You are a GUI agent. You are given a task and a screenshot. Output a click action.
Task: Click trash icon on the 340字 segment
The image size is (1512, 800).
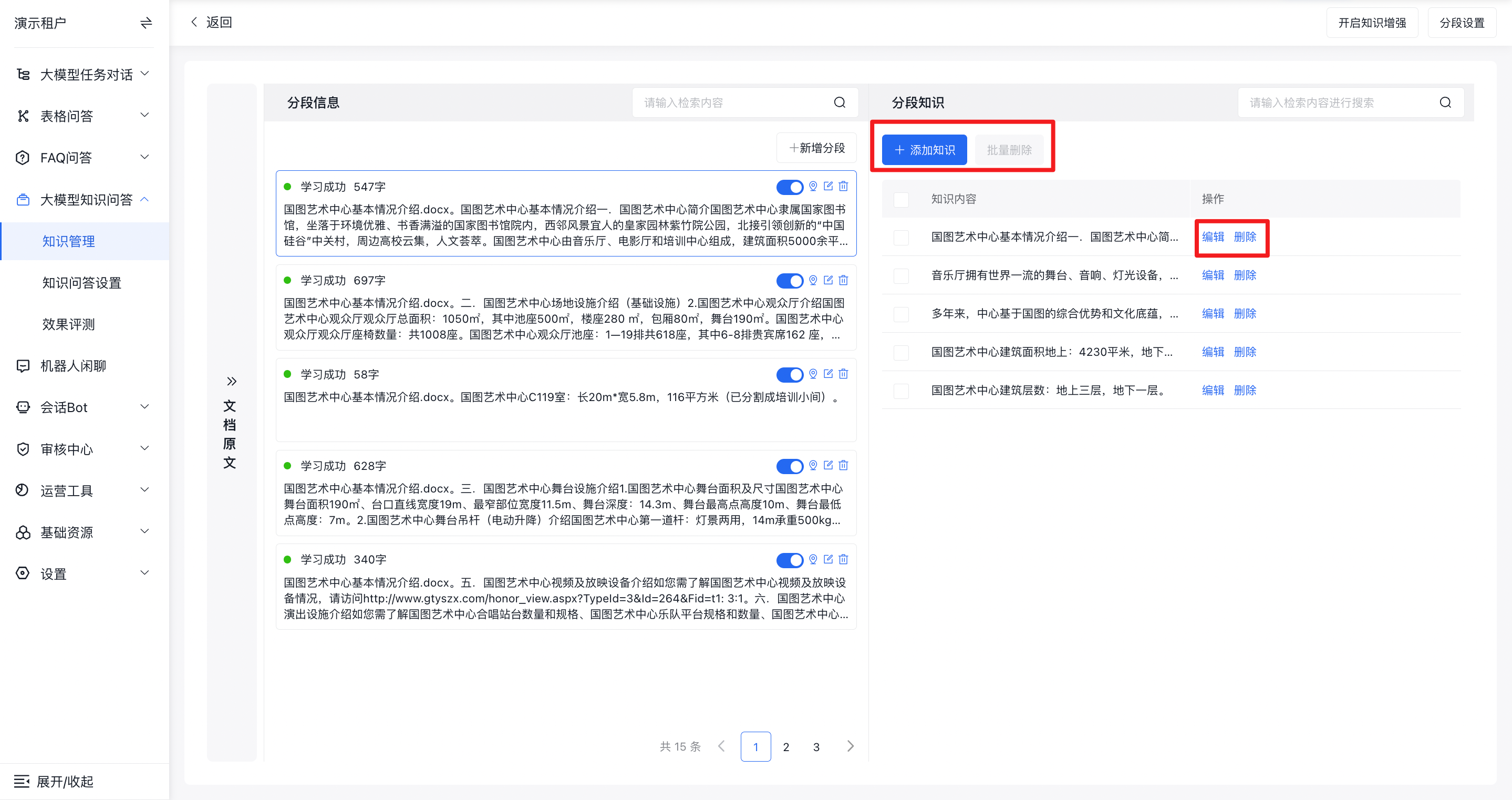(x=843, y=559)
